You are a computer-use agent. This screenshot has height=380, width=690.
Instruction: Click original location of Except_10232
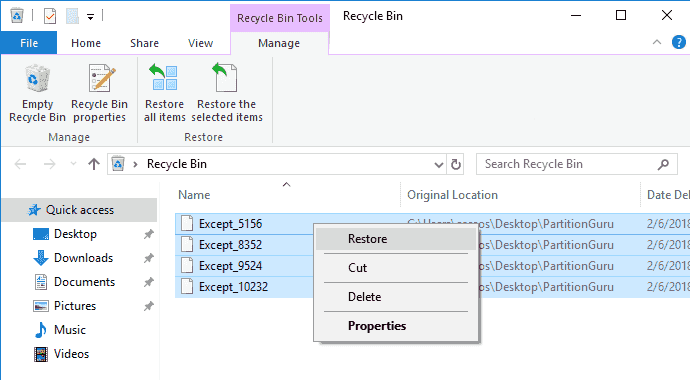546,287
